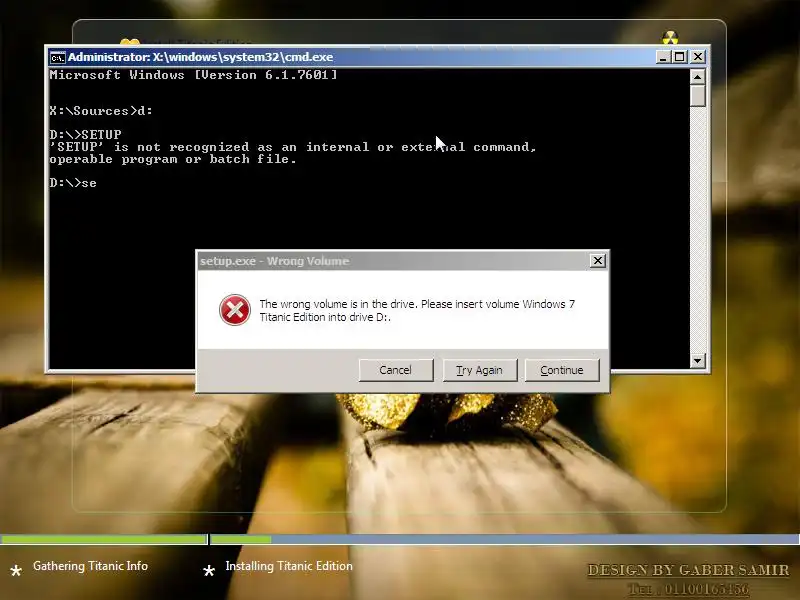This screenshot has height=600, width=800.
Task: Close the Administrator cmd.exe window
Action: click(x=698, y=57)
